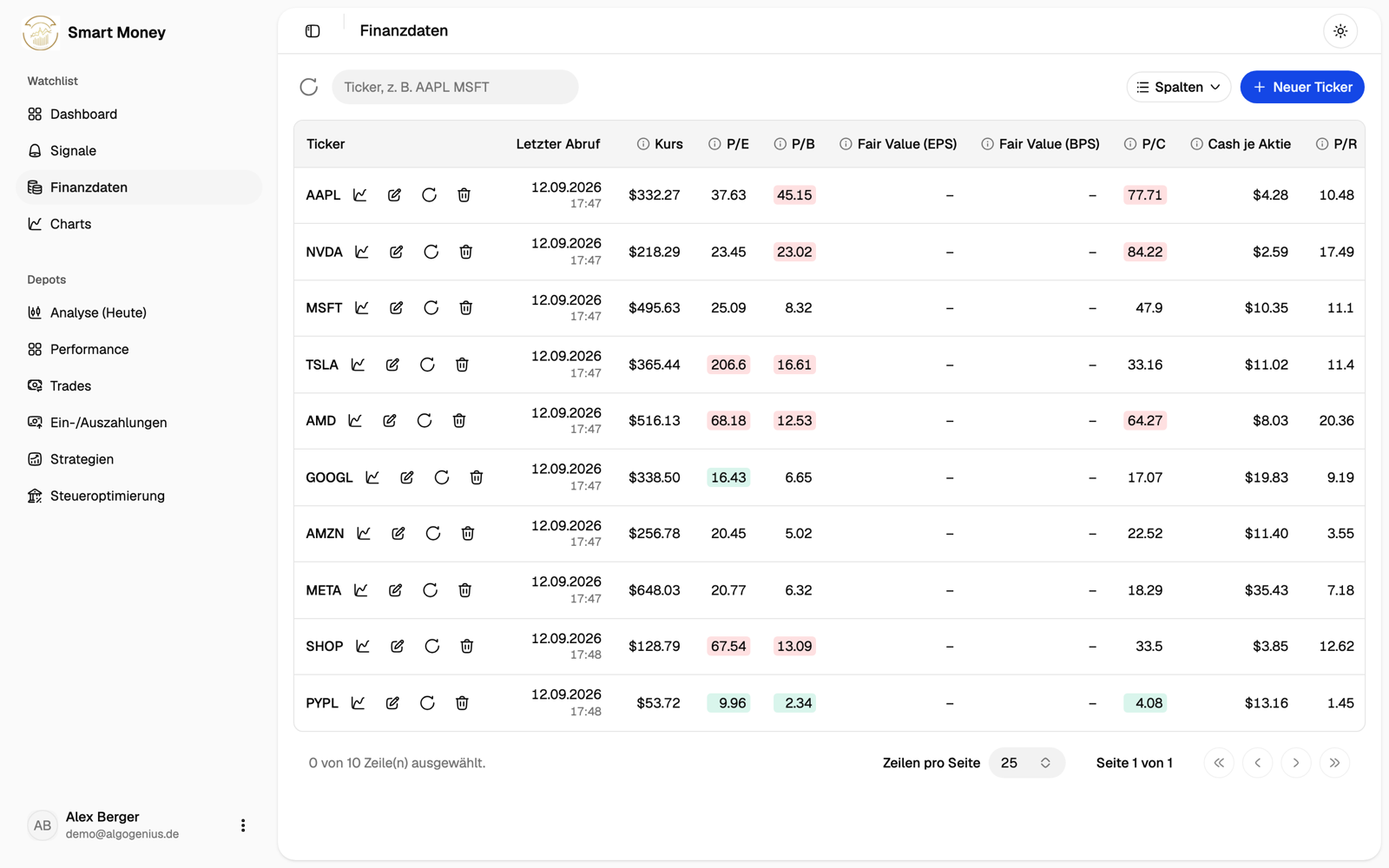Refresh data for AAPL row

(430, 195)
